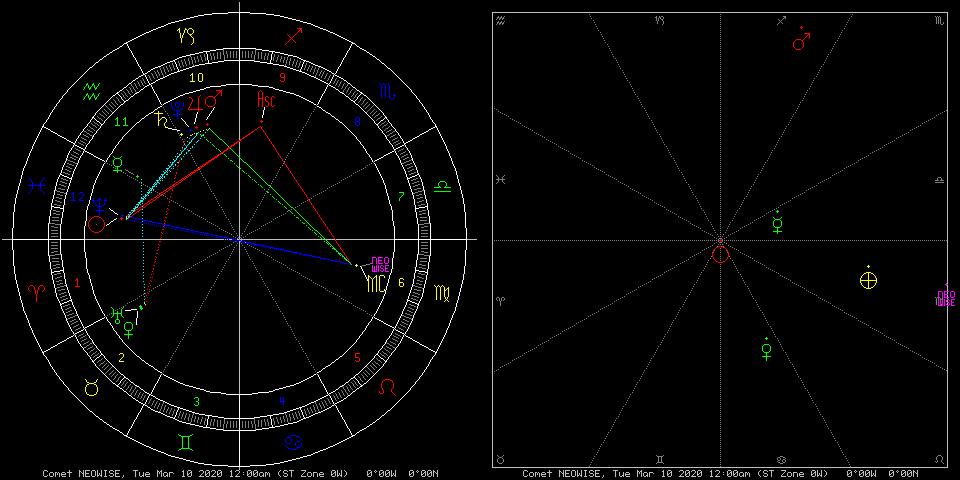The height and width of the screenshot is (480, 960).
Task: Select the Scorpio glyph on the wheel's outer ring
Action: pyautogui.click(x=387, y=91)
